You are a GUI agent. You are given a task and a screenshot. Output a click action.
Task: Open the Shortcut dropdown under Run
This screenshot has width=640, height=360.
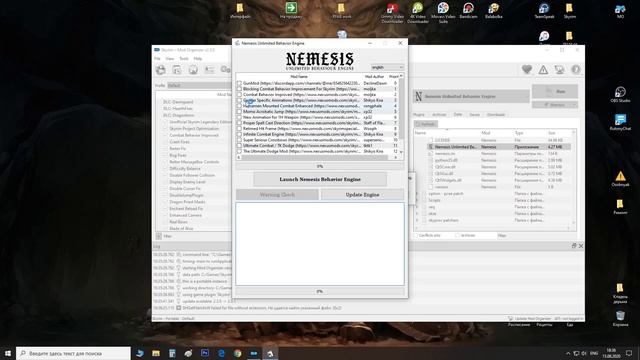point(555,105)
